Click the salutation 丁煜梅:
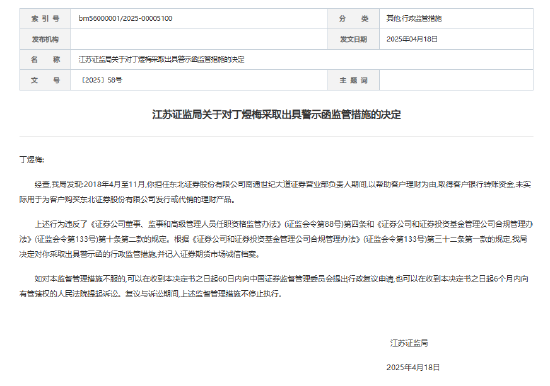 click(x=32, y=160)
